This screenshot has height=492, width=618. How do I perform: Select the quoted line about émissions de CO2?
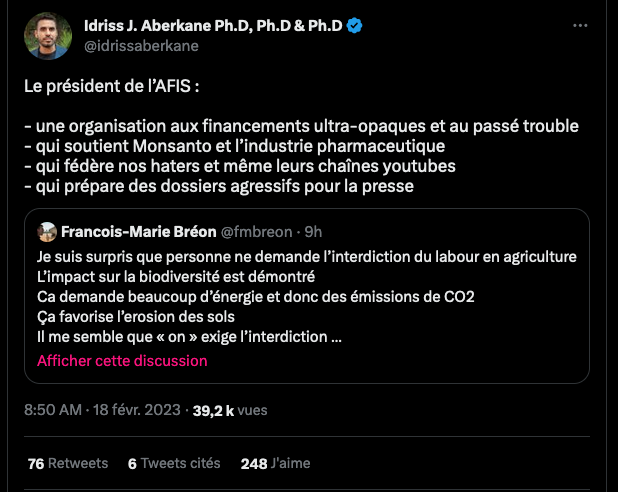tap(255, 297)
